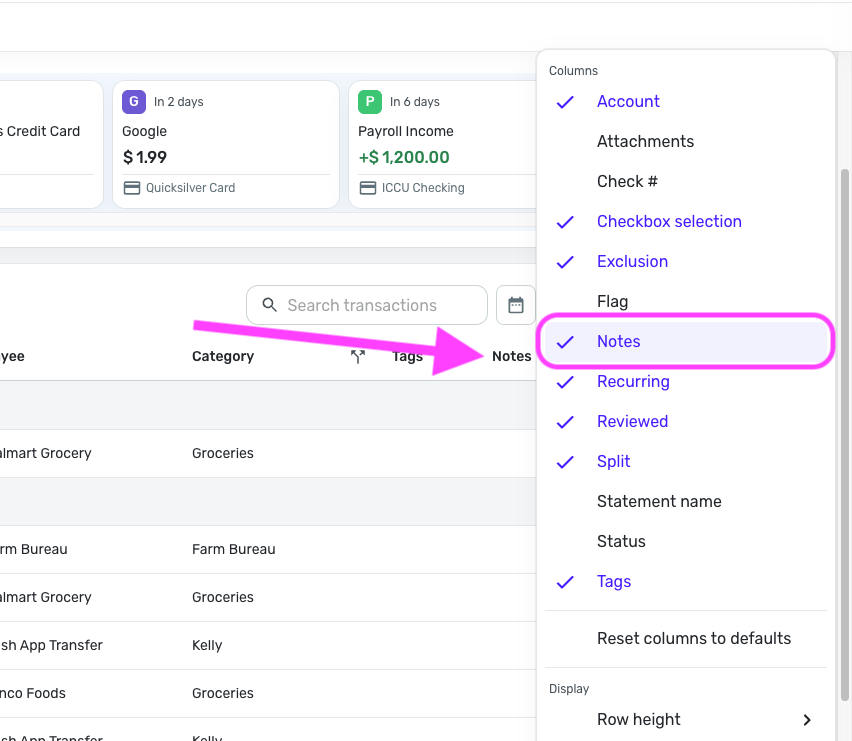Open the Google upcoming bill card
The width and height of the screenshot is (852, 741).
coord(226,145)
